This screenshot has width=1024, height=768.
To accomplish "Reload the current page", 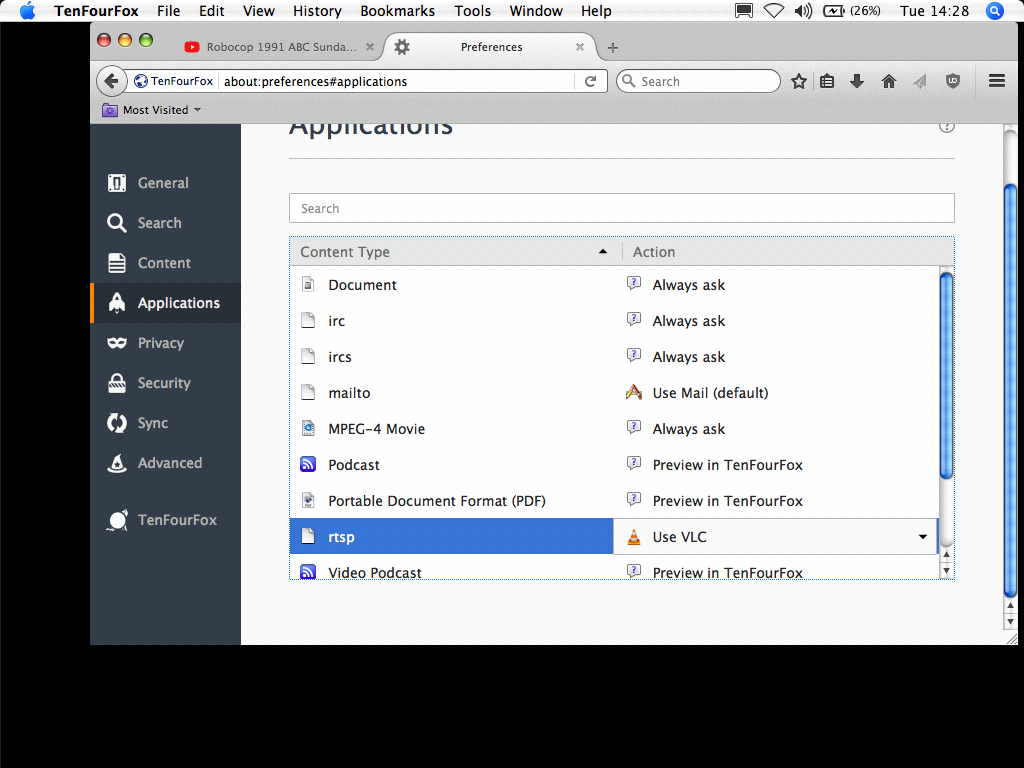I will pyautogui.click(x=590, y=81).
